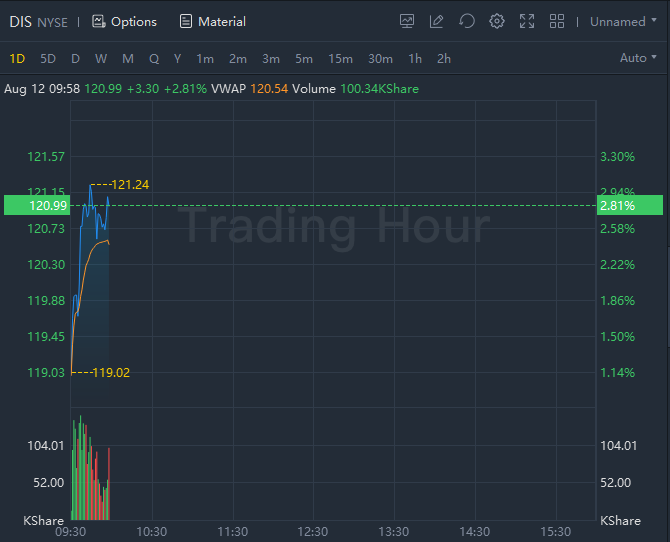This screenshot has height=542, width=670.
Task: Expand the Auto scale dropdown
Action: click(638, 58)
